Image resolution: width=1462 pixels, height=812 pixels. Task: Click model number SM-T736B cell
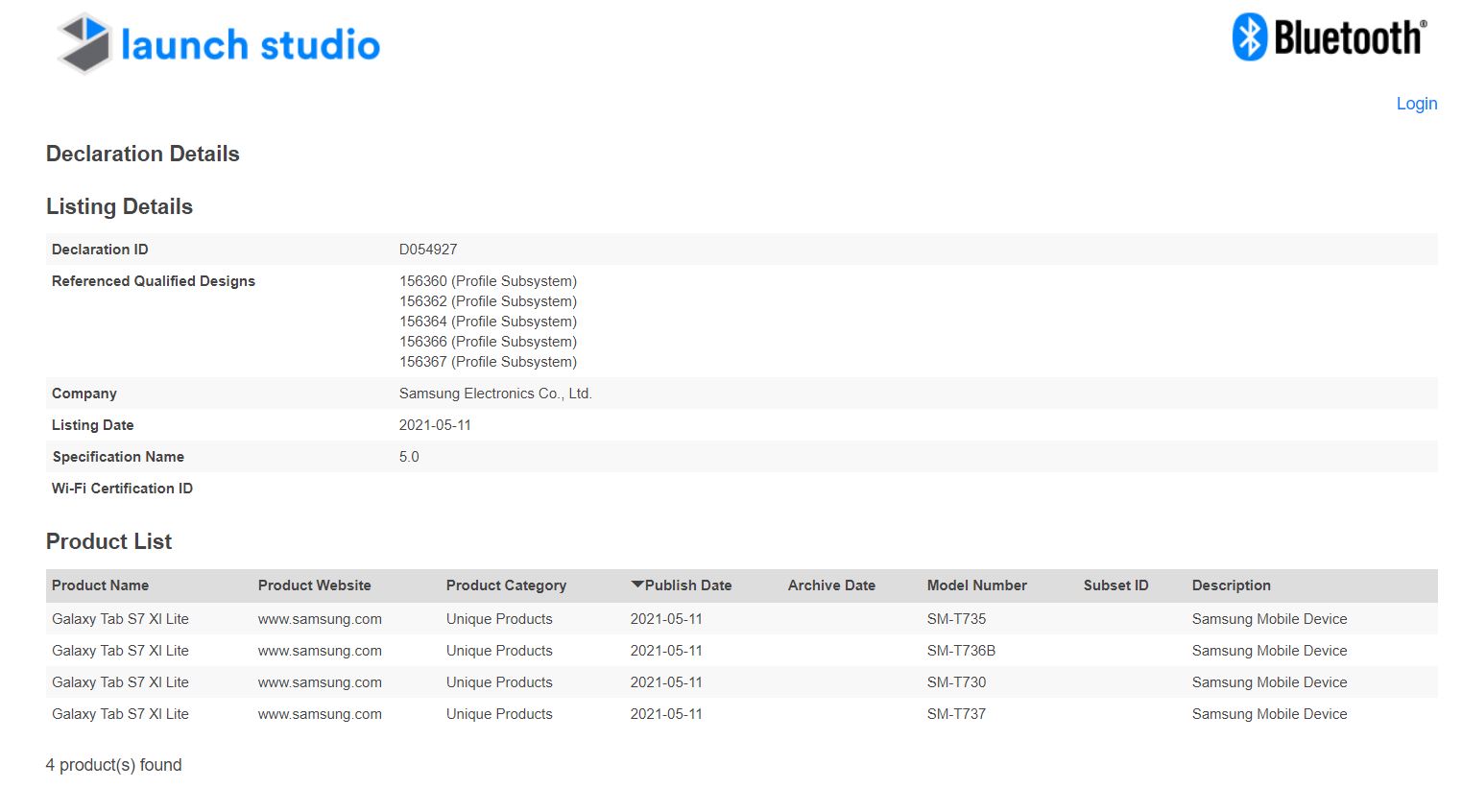(961, 651)
